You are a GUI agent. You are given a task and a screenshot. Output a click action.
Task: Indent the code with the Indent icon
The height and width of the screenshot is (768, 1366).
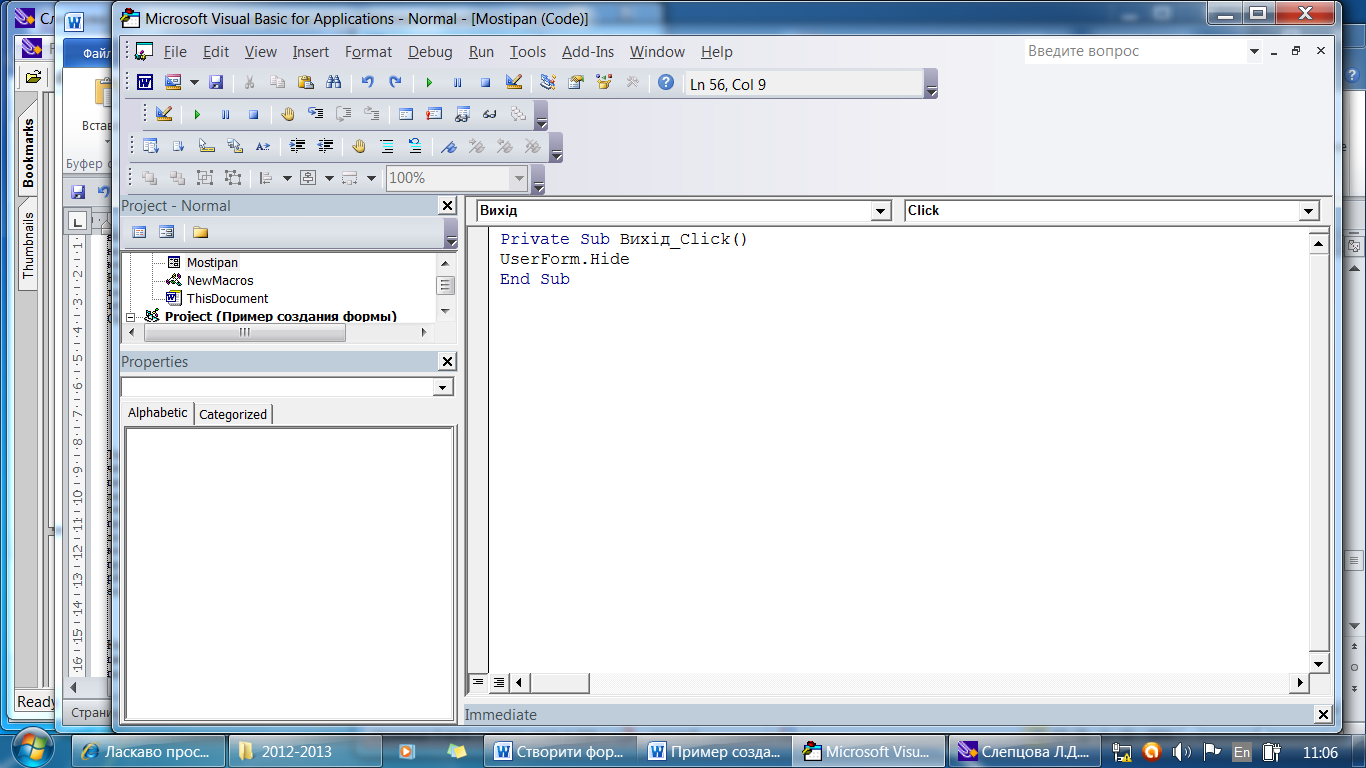[x=297, y=146]
